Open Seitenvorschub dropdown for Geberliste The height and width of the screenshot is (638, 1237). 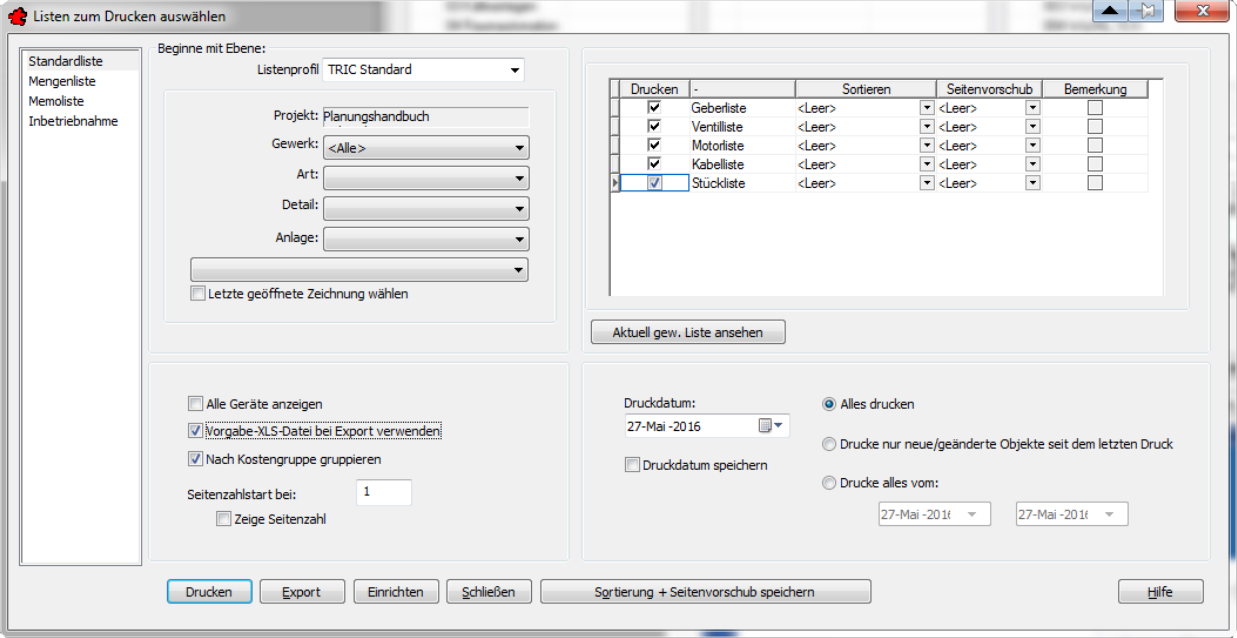point(1033,108)
